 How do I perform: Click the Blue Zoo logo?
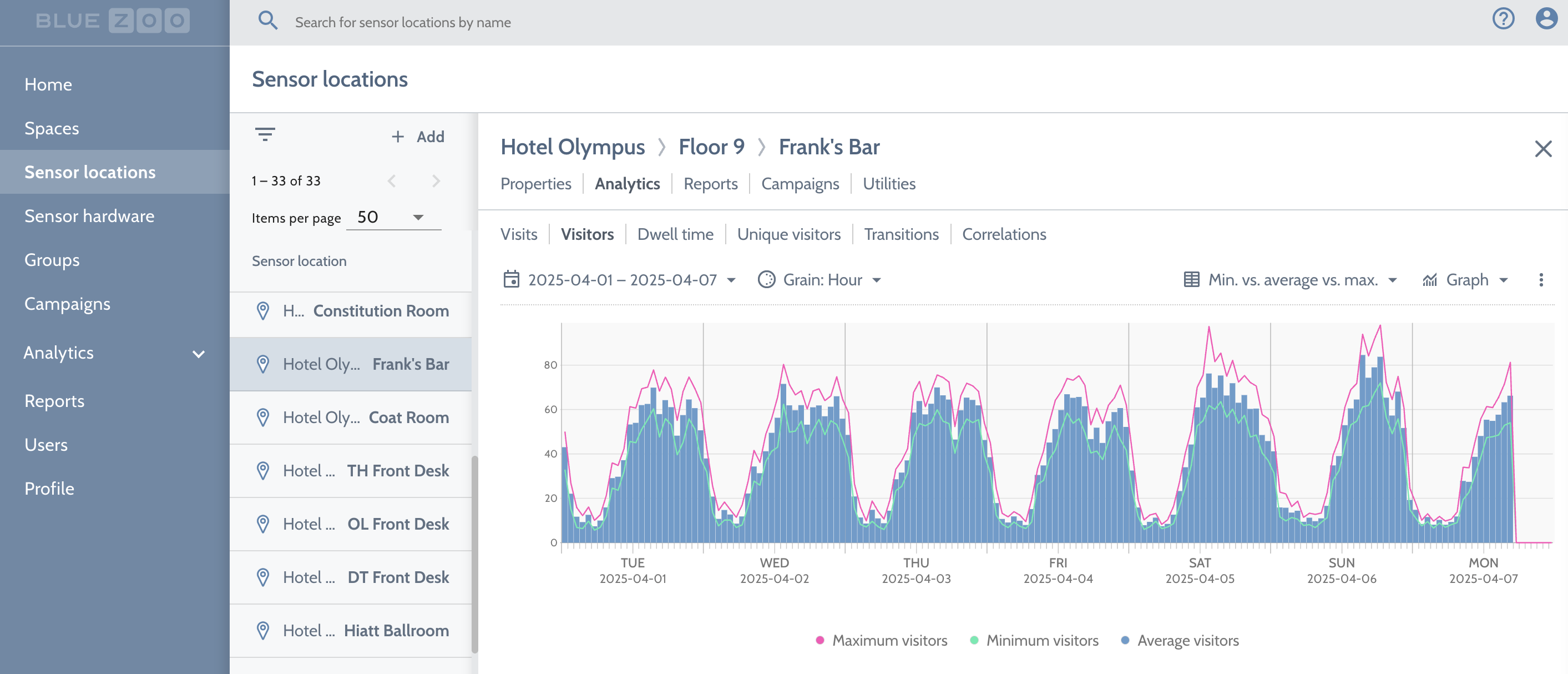[x=113, y=21]
